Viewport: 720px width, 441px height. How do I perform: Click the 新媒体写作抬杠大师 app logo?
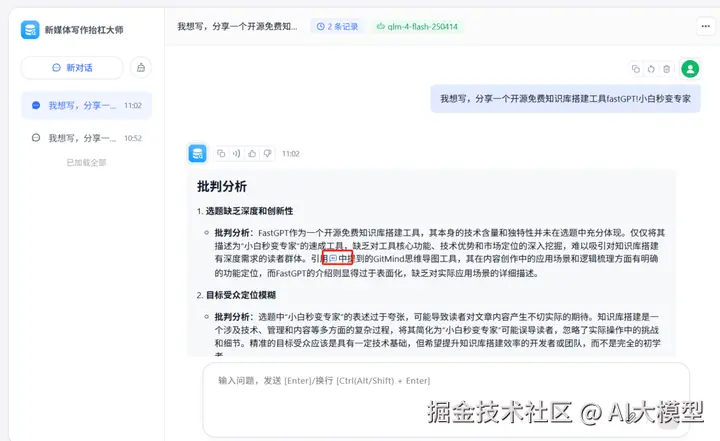(30, 30)
